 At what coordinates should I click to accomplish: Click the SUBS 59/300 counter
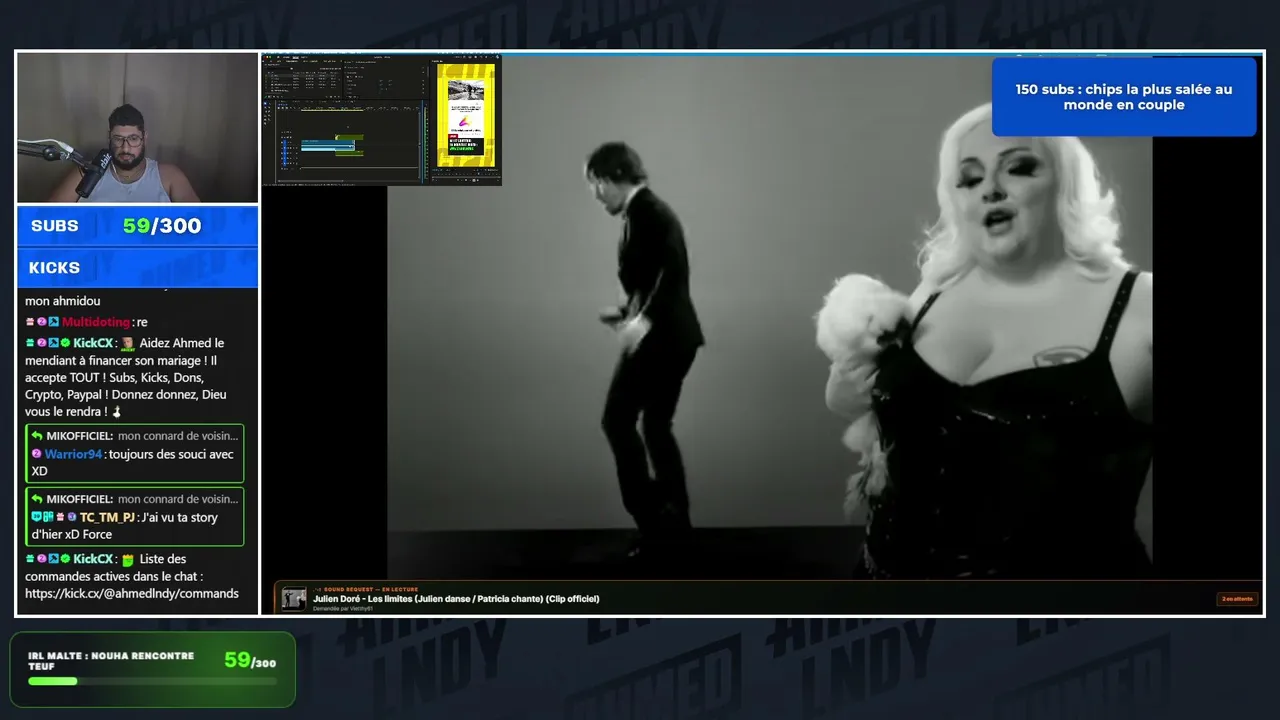coord(138,226)
